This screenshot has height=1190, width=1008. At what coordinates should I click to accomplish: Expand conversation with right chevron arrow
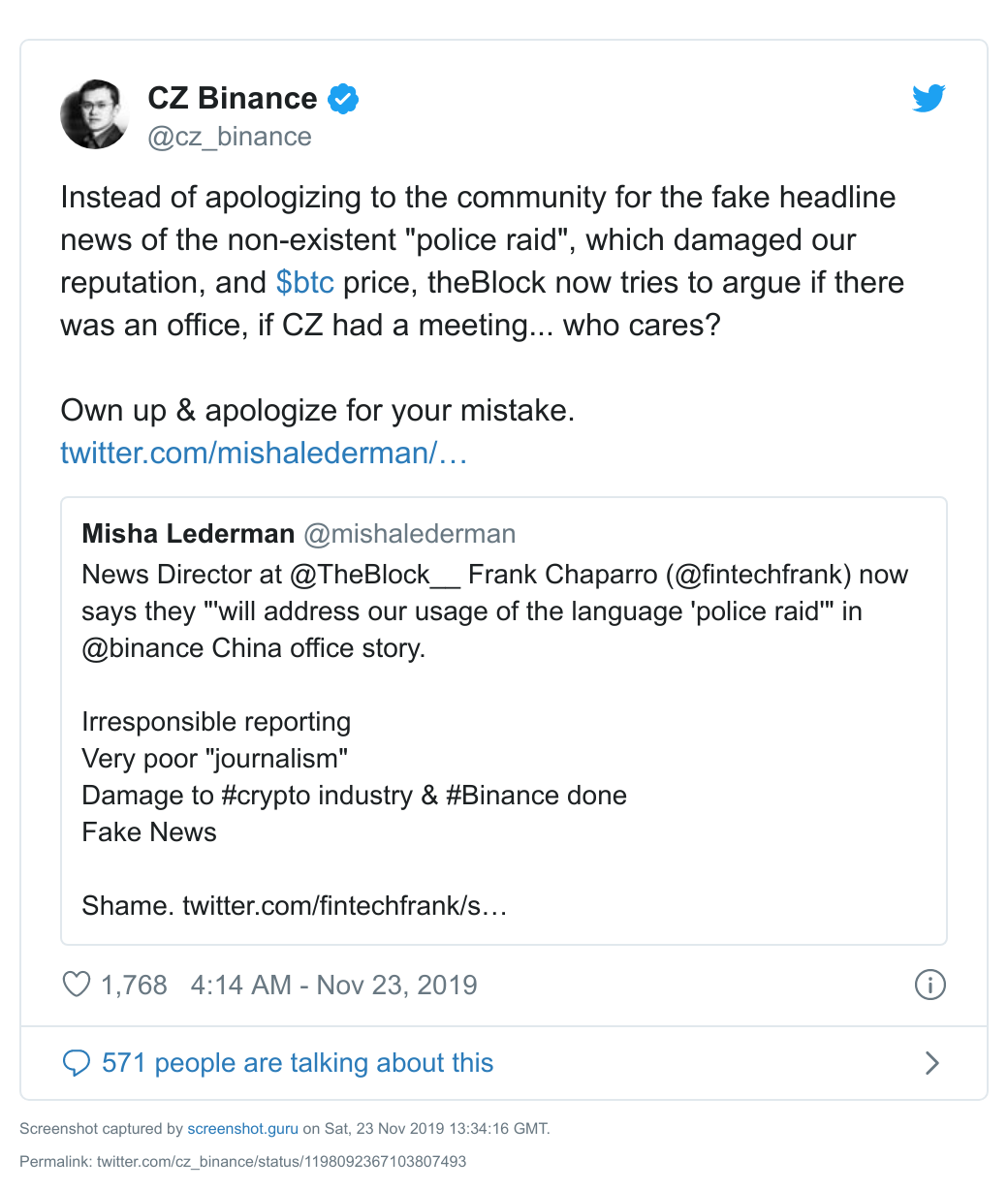931,1063
